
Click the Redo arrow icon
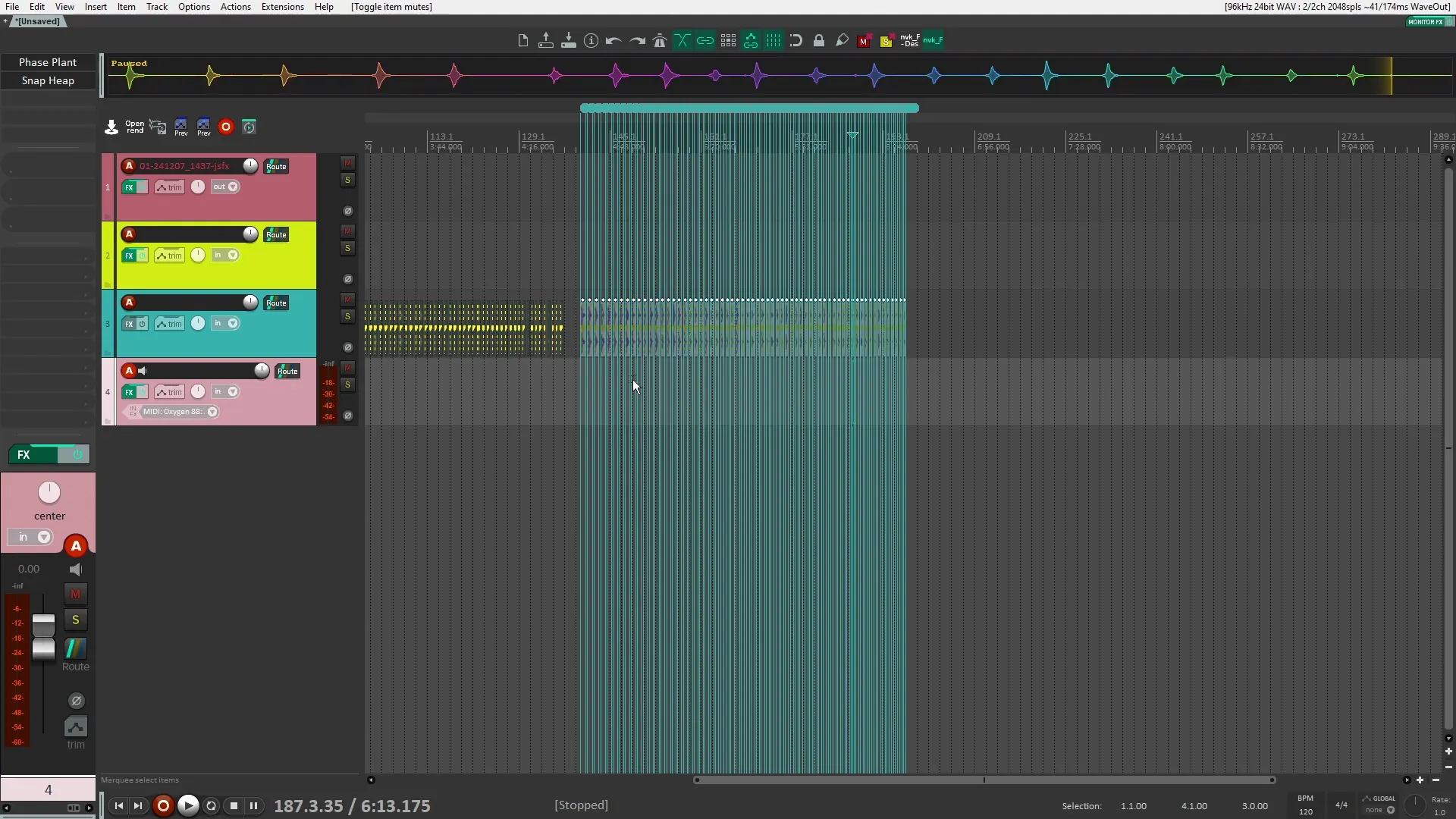click(x=637, y=41)
